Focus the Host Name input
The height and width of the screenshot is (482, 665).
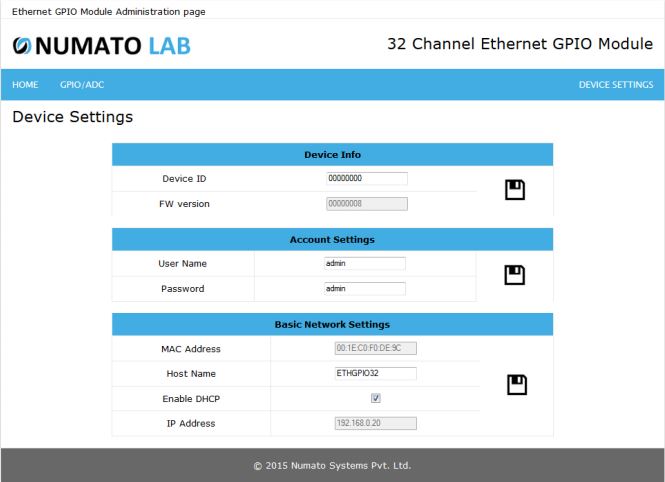click(x=375, y=373)
